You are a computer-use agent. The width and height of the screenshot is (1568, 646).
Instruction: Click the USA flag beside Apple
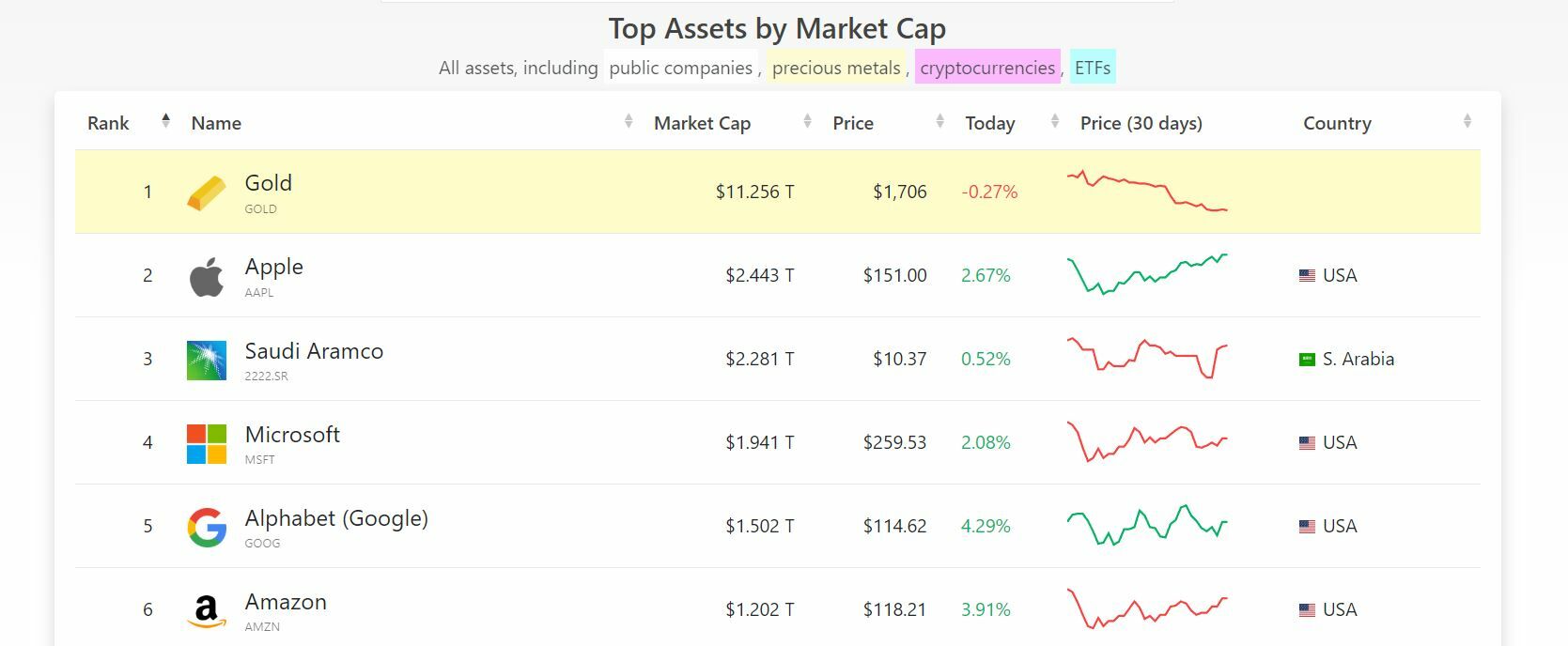(1307, 276)
